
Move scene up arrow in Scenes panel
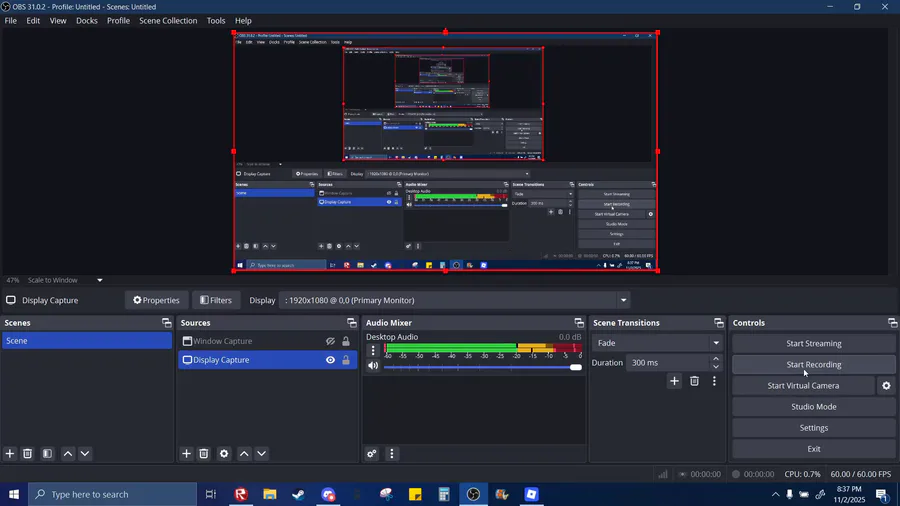[68, 453]
